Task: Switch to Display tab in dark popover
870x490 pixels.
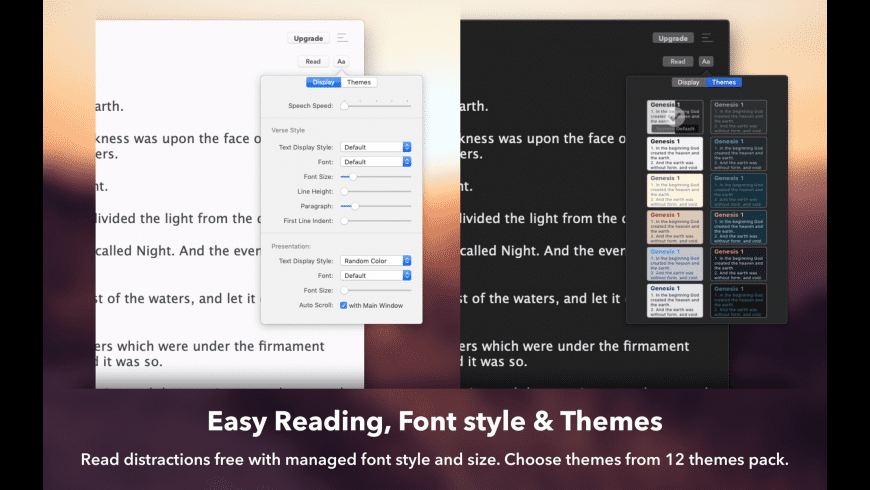Action: (687, 82)
